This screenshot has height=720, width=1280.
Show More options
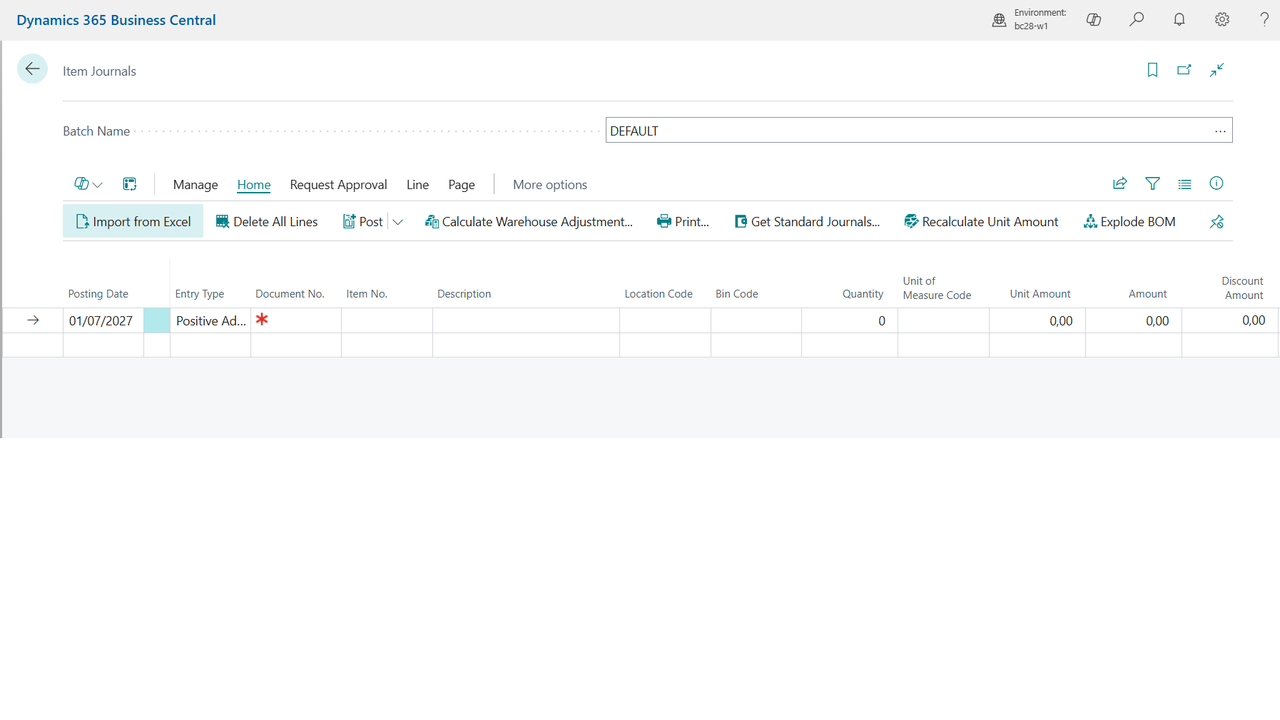550,184
